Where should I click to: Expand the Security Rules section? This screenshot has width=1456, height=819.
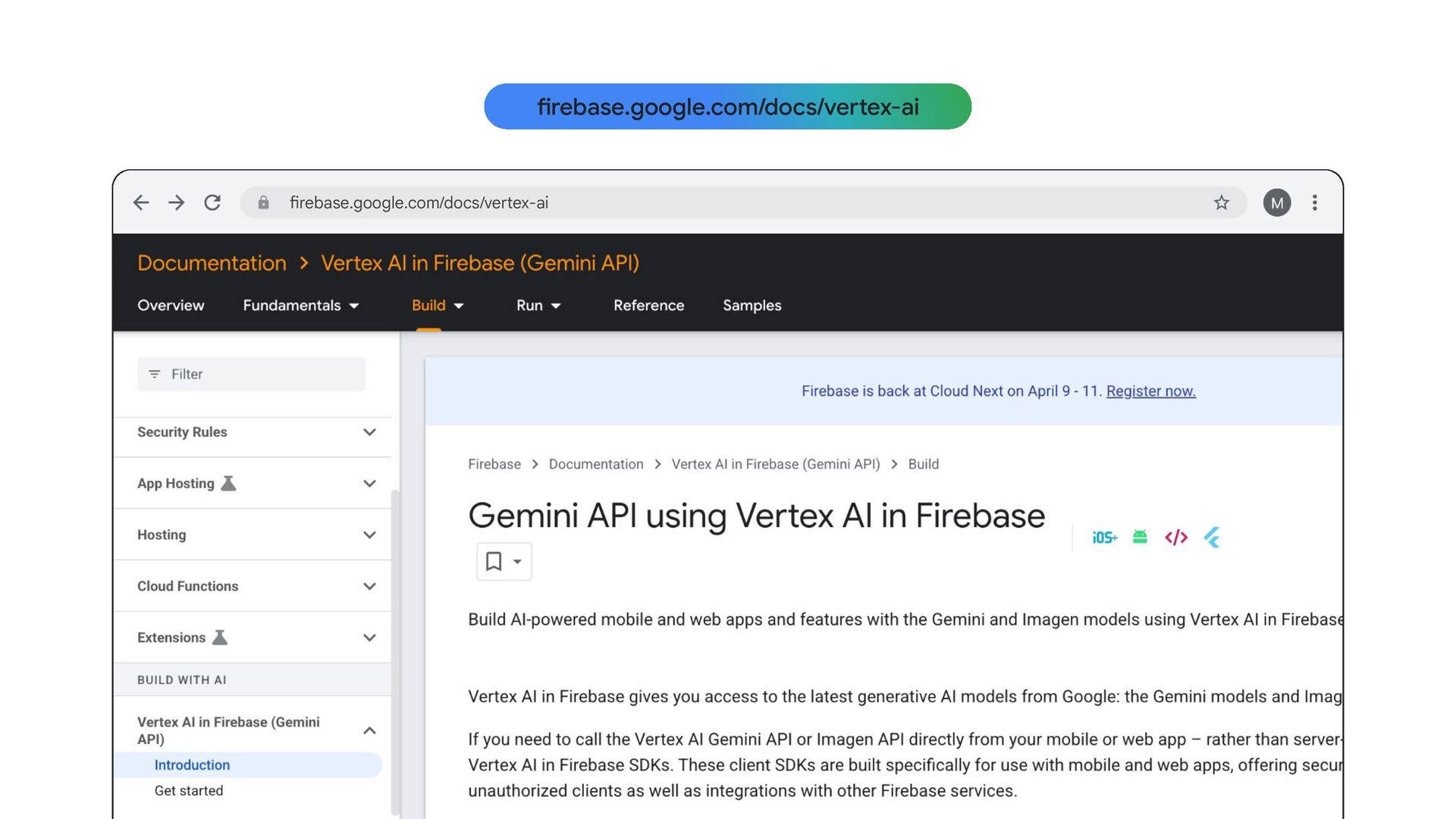(369, 432)
